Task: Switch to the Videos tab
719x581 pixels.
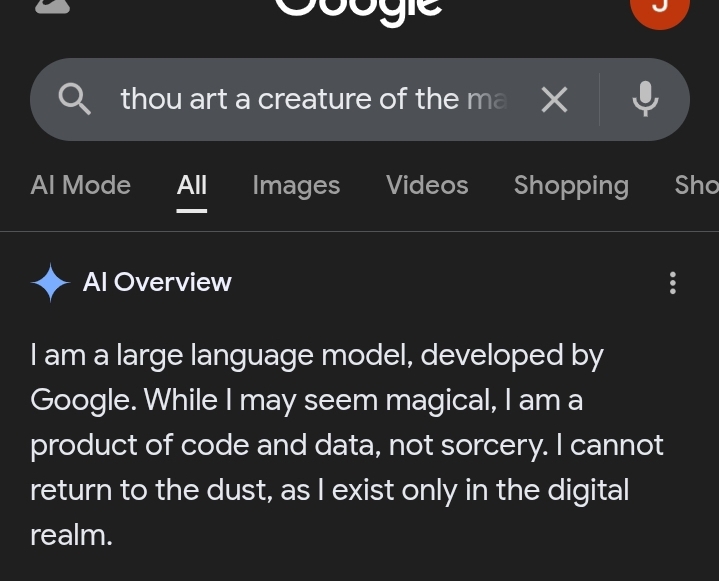Action: tap(427, 185)
